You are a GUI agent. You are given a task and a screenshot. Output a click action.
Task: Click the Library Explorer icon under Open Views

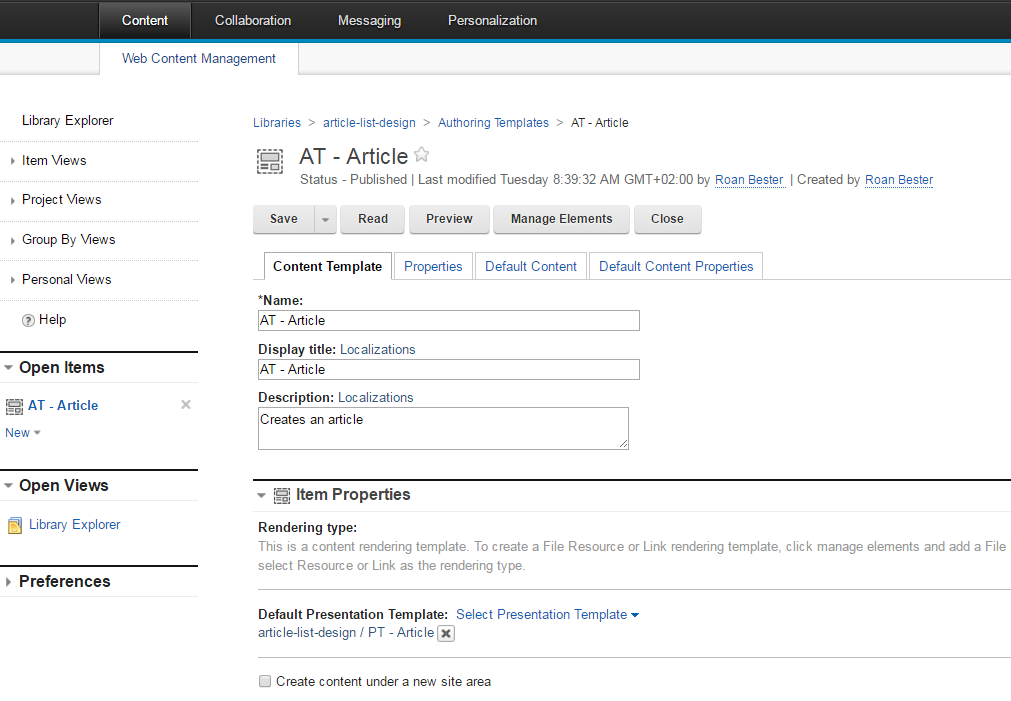15,525
